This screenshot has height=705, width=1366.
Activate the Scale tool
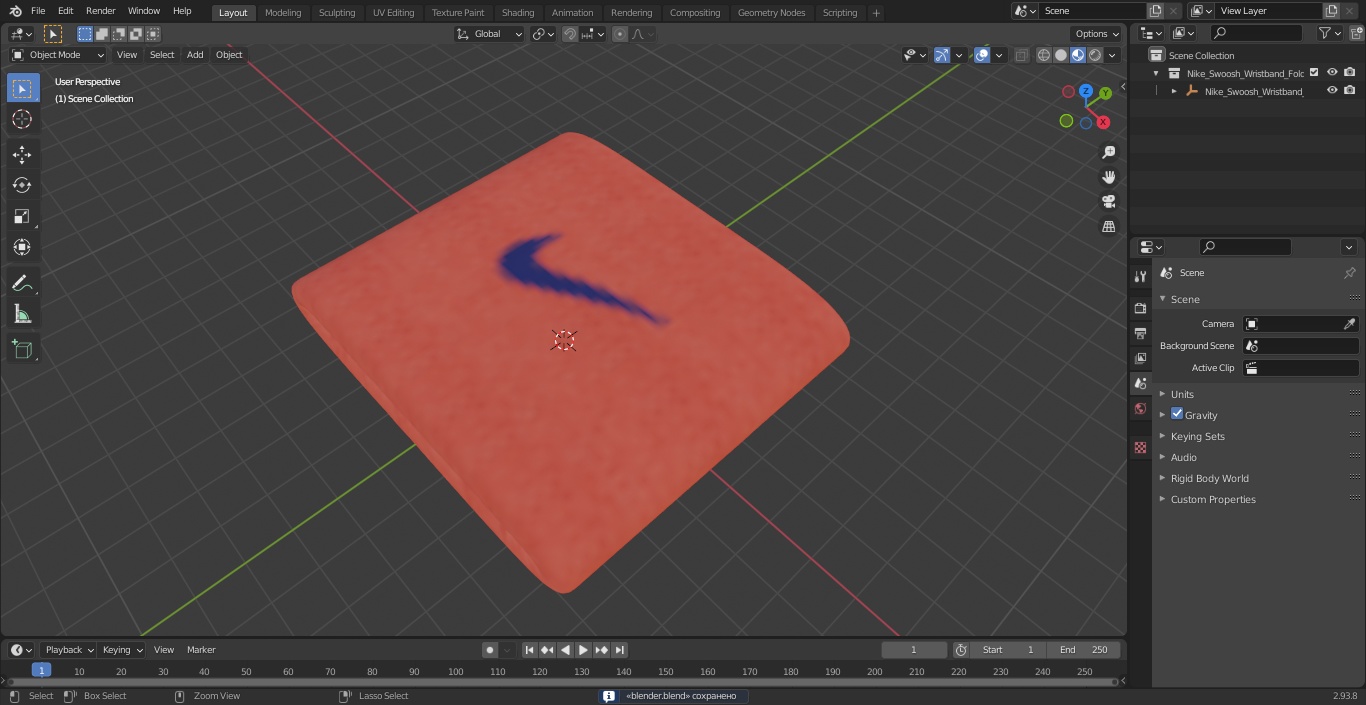pos(22,216)
